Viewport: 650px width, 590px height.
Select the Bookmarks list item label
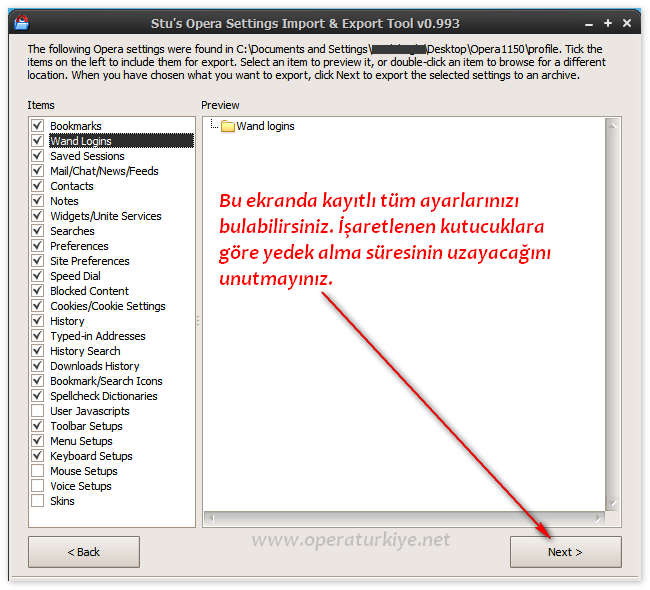(x=76, y=126)
